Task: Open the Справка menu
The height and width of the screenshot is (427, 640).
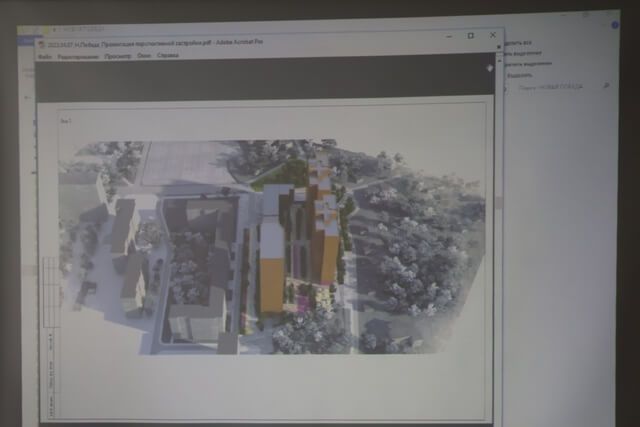Action: pyautogui.click(x=168, y=56)
